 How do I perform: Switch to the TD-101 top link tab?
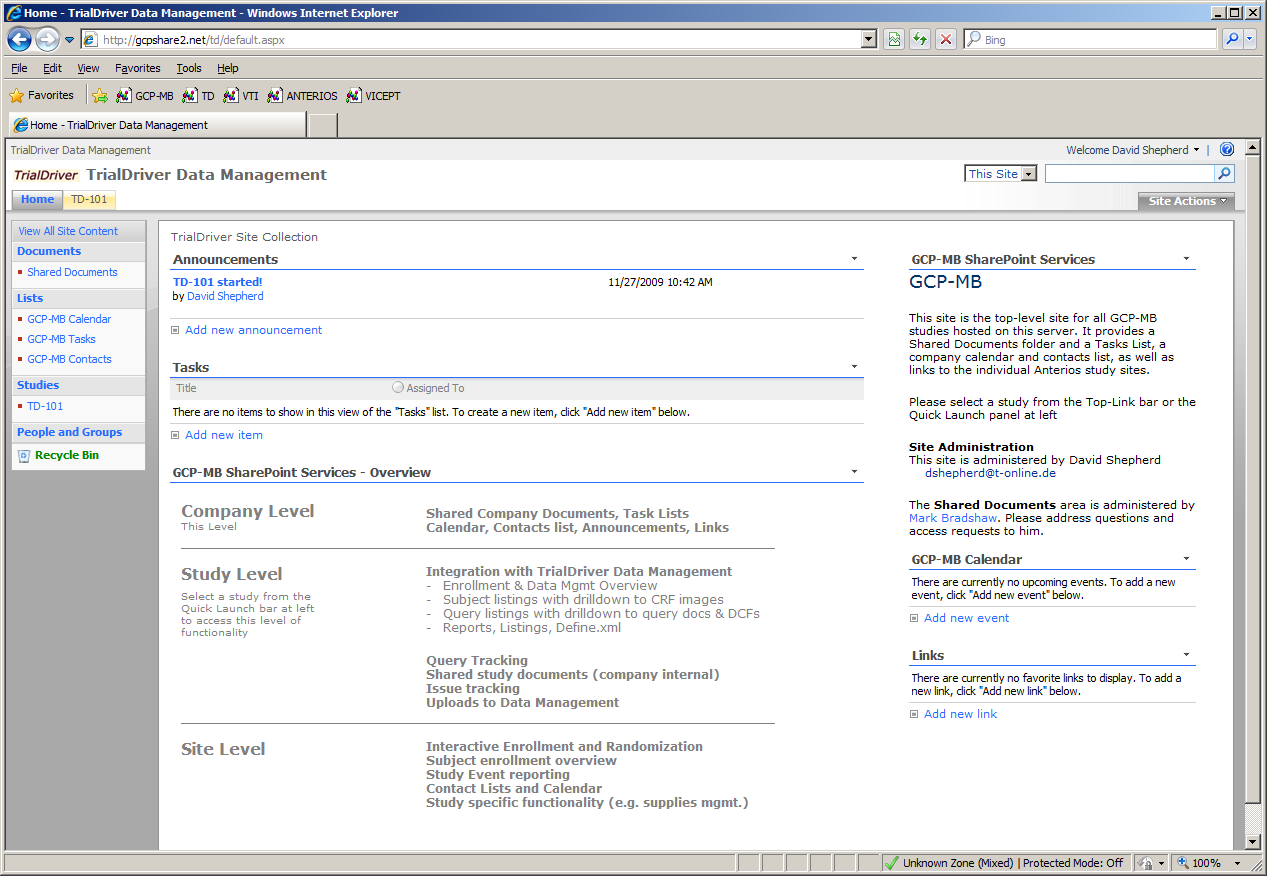pos(89,199)
